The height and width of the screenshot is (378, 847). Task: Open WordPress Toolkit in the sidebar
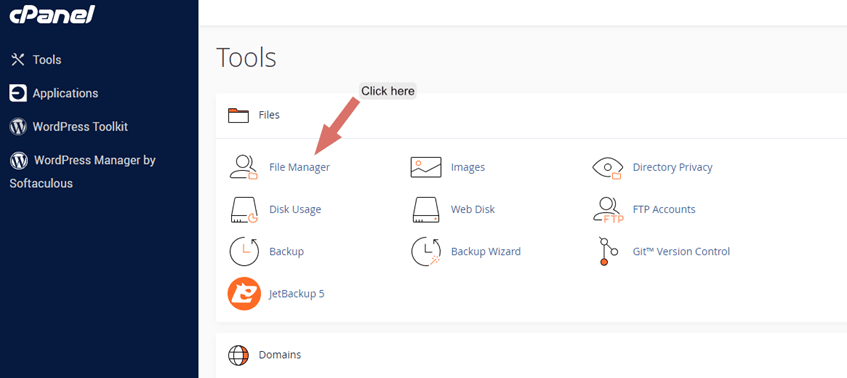80,127
